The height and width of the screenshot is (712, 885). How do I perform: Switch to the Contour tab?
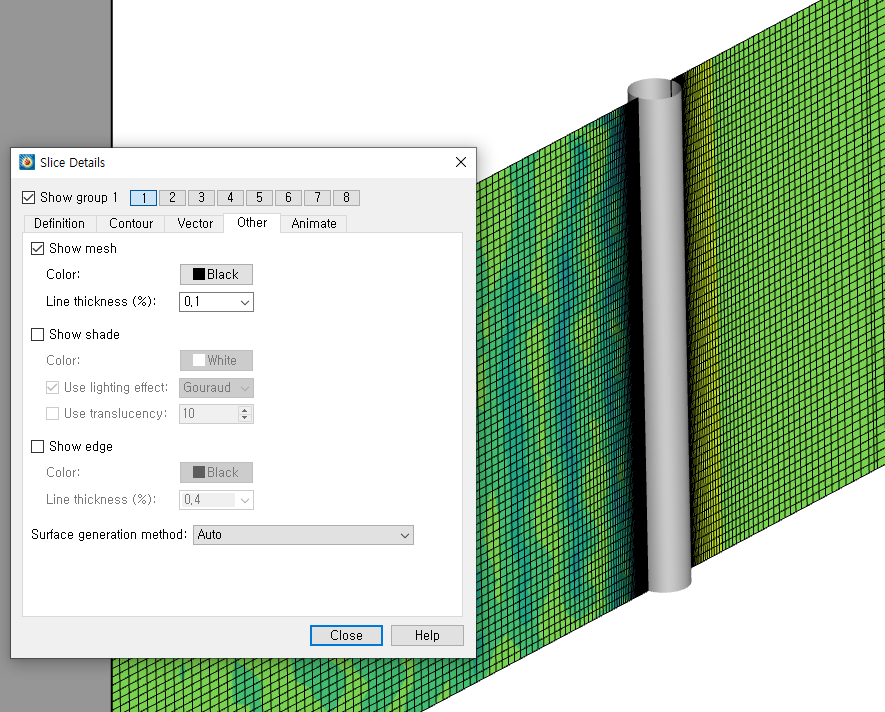click(131, 224)
